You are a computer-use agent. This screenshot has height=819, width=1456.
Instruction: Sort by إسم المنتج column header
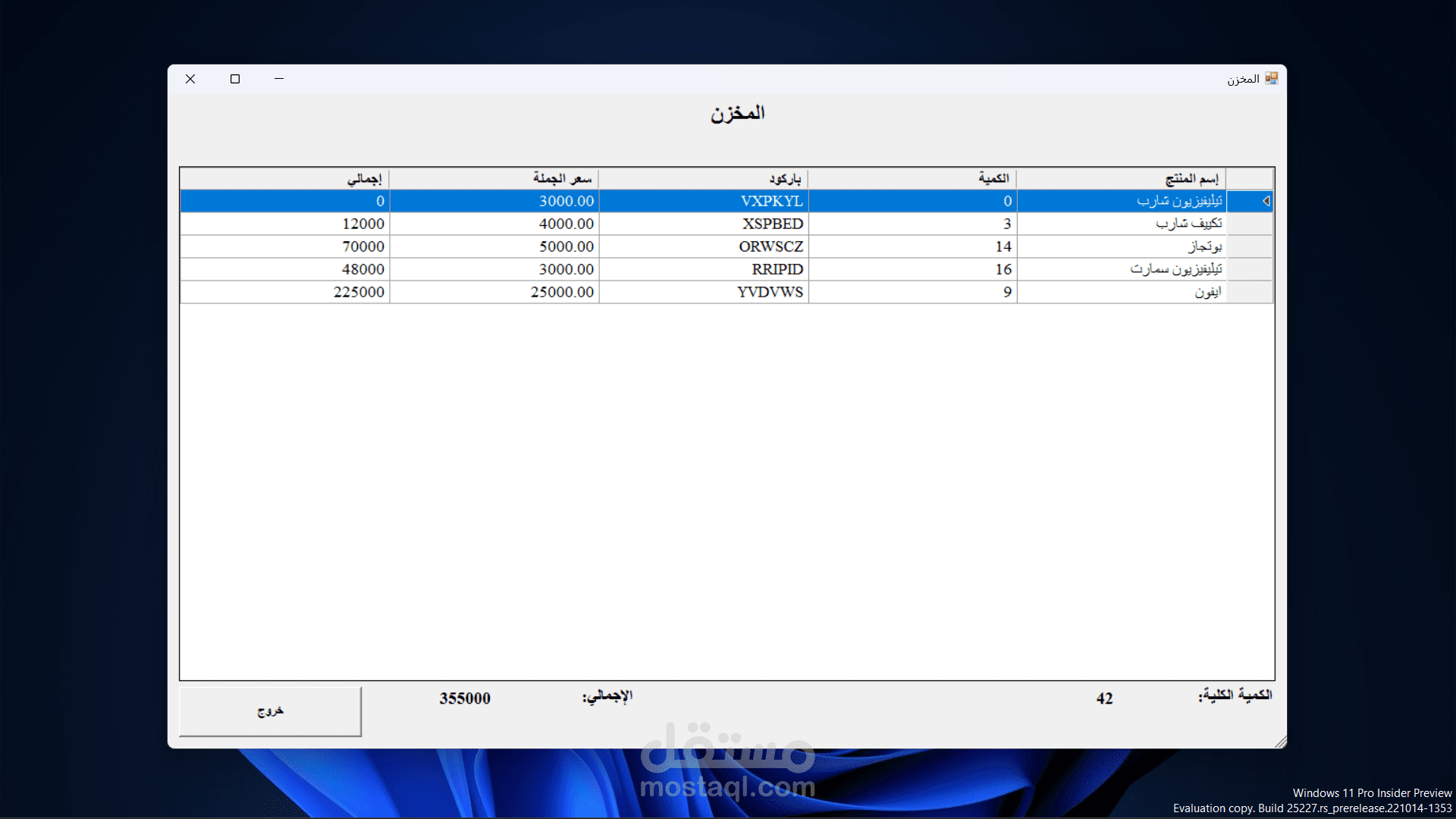pyautogui.click(x=1121, y=179)
